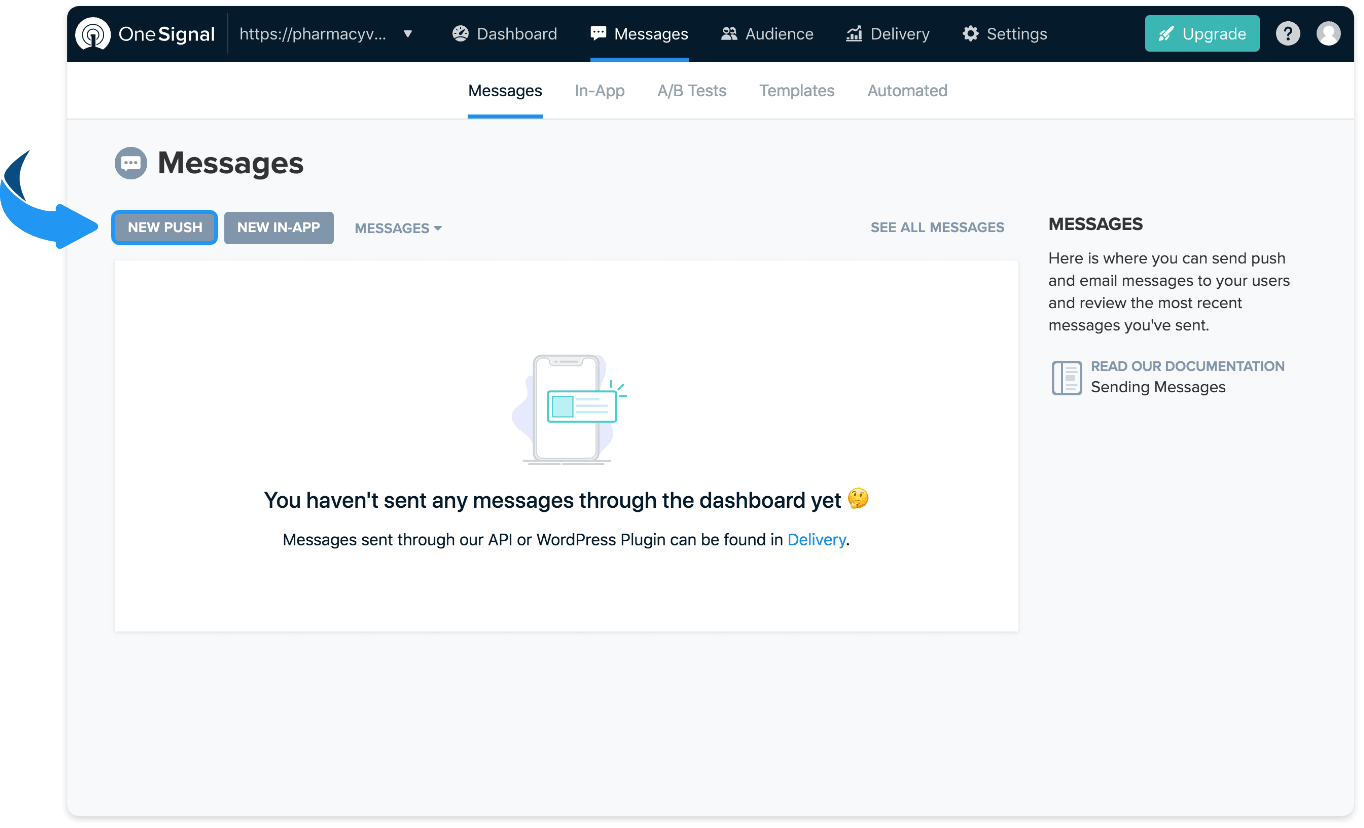Switch to the Automated tab

[x=907, y=91]
